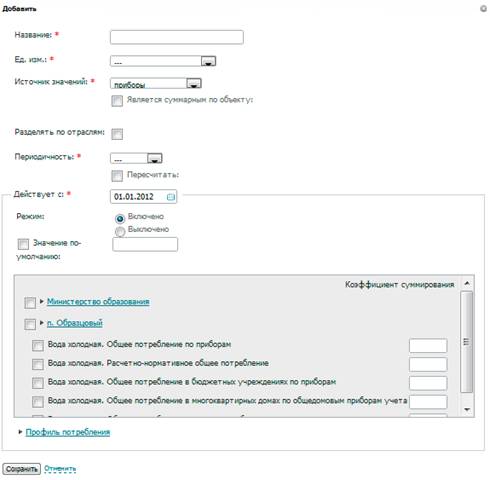Click the scroll up arrow in list panel

click(467, 283)
